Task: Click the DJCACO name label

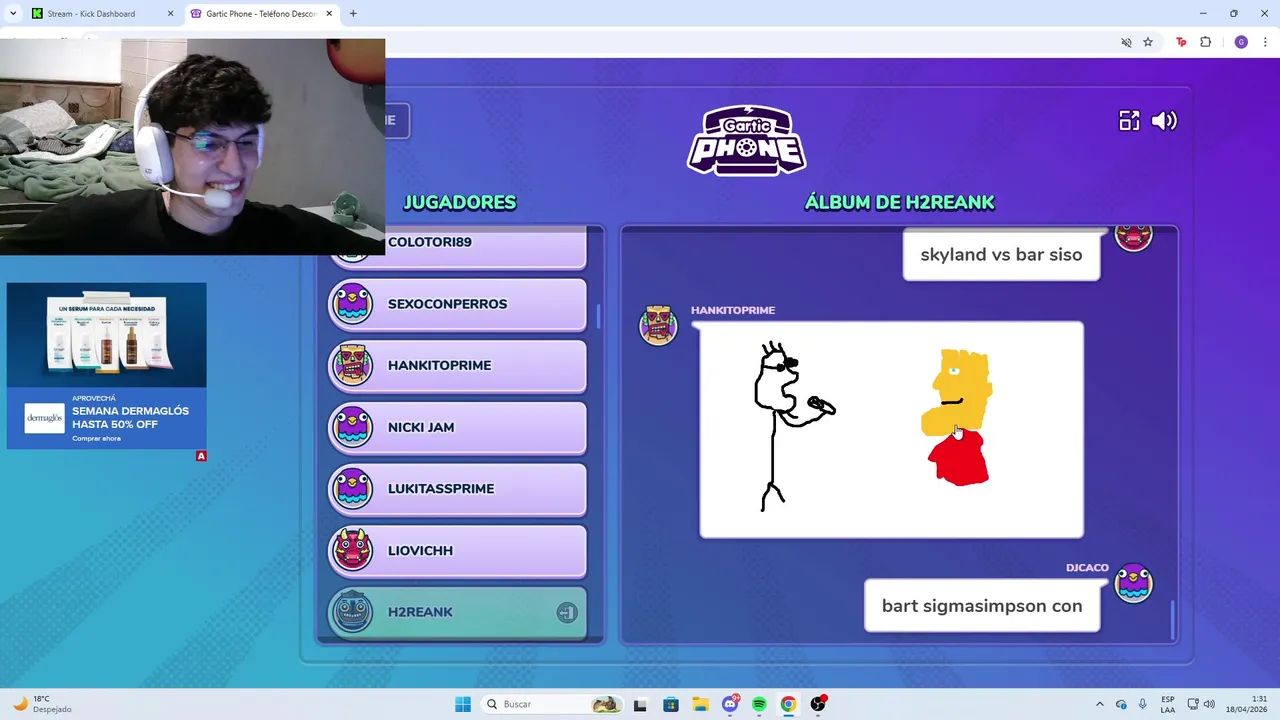Action: click(x=1087, y=567)
